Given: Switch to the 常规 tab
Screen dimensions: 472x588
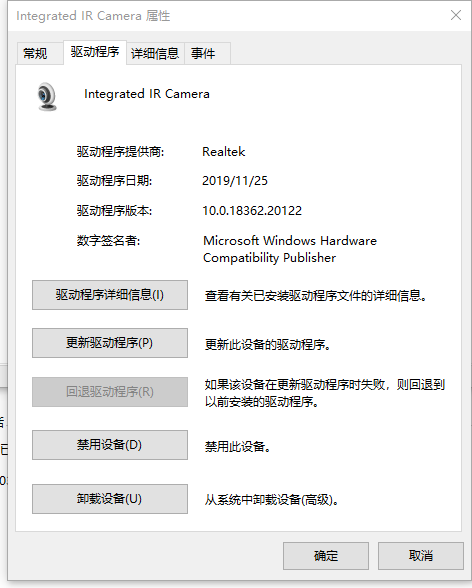Looking at the screenshot, I should tap(36, 53).
